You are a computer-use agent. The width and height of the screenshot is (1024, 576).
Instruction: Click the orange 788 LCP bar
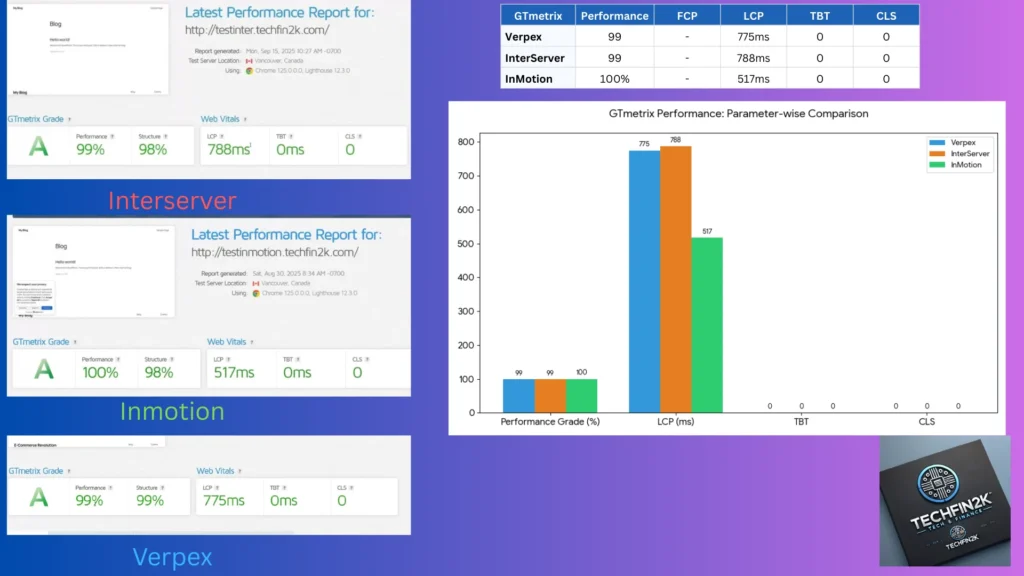[675, 280]
